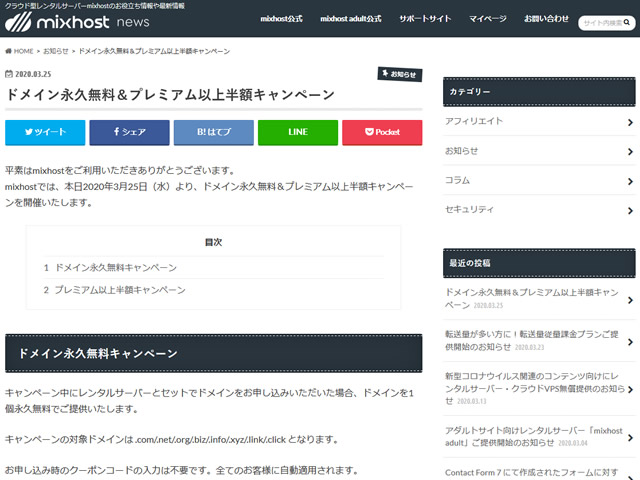Open the アフィリエイト category
This screenshot has height=480, width=640.
pyautogui.click(x=474, y=121)
